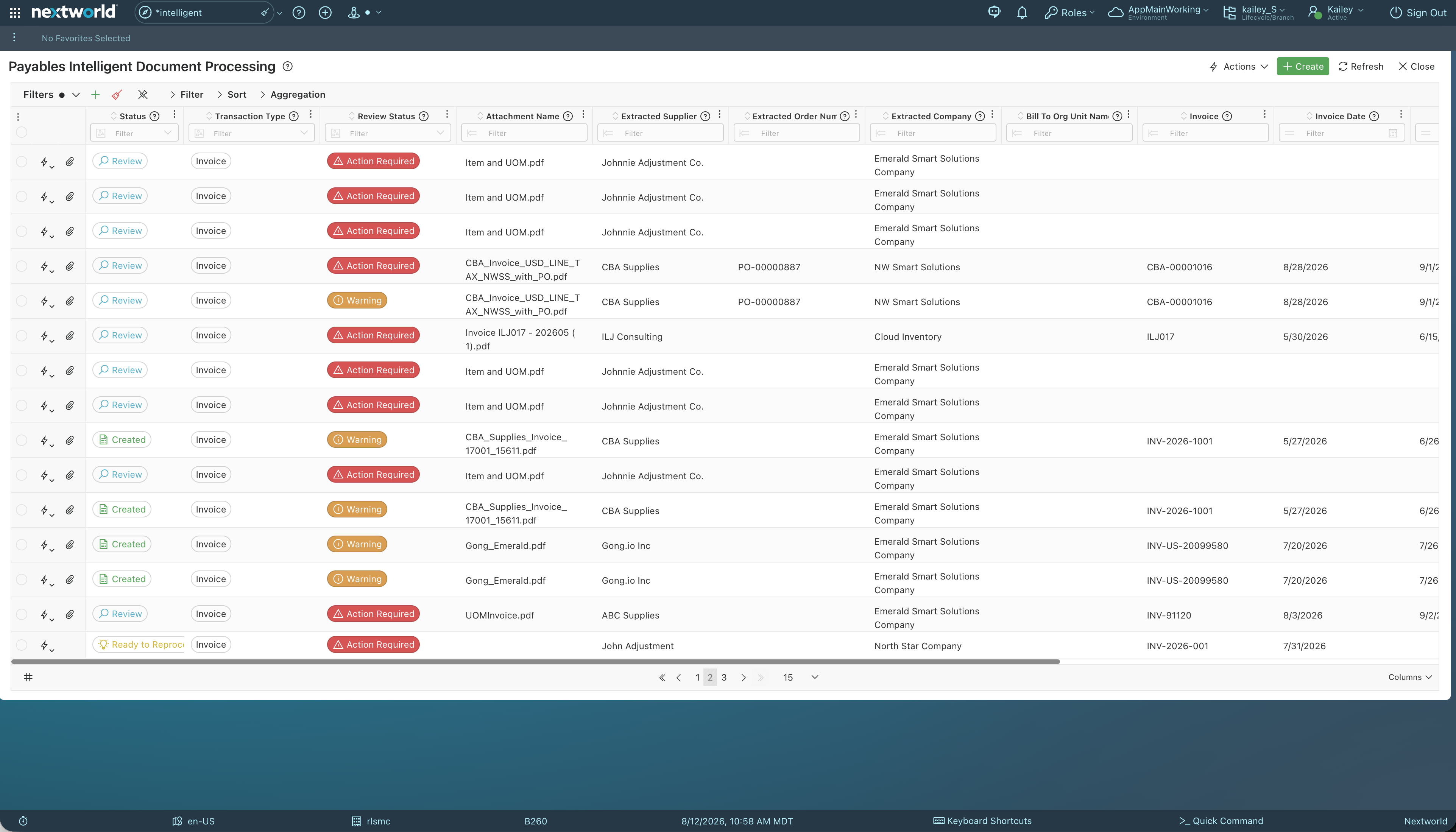Select the John Adjustment row checkbox

22,645
